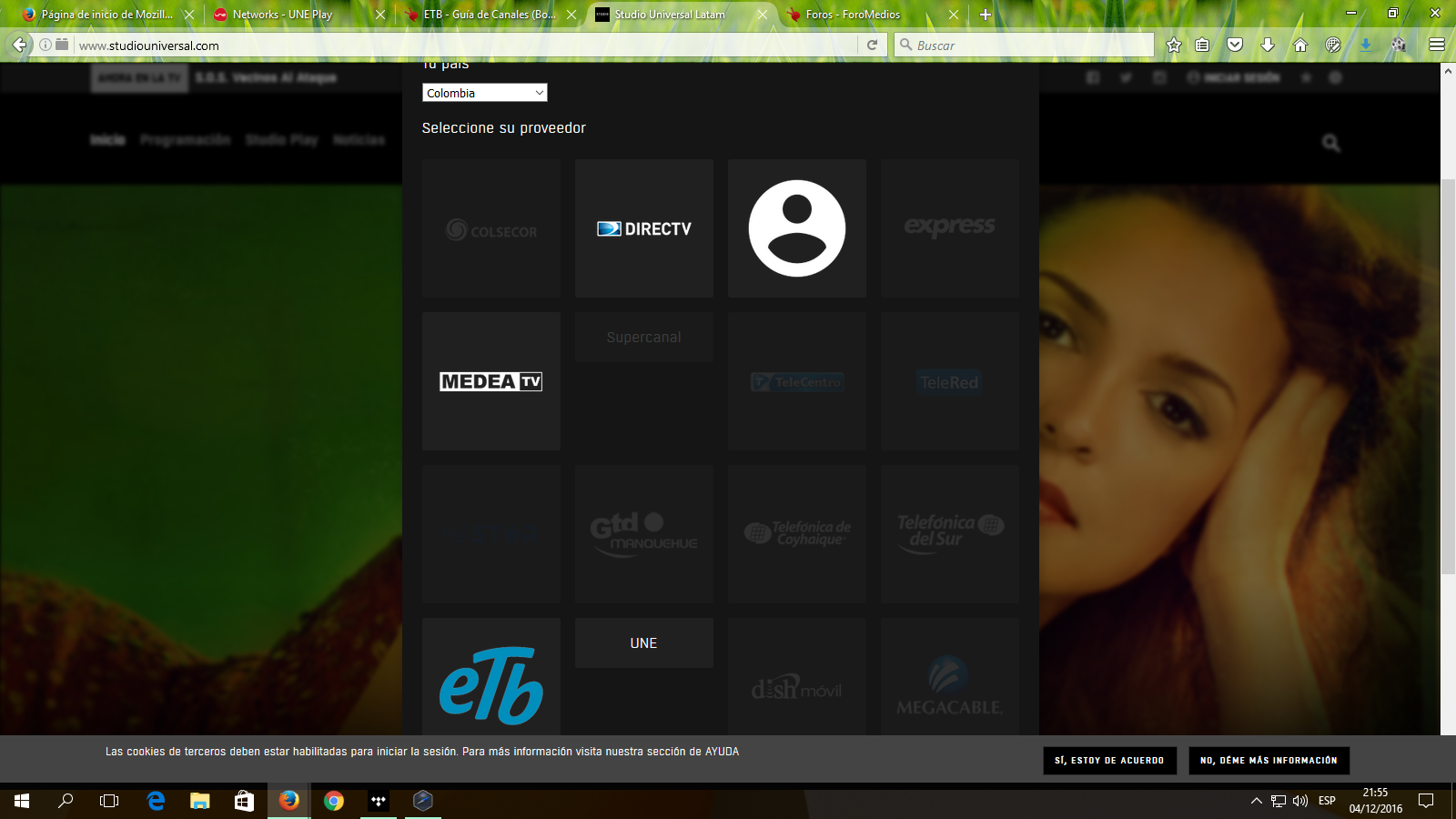The width and height of the screenshot is (1456, 819).
Task: Reload the page with the refresh button
Action: 872,45
